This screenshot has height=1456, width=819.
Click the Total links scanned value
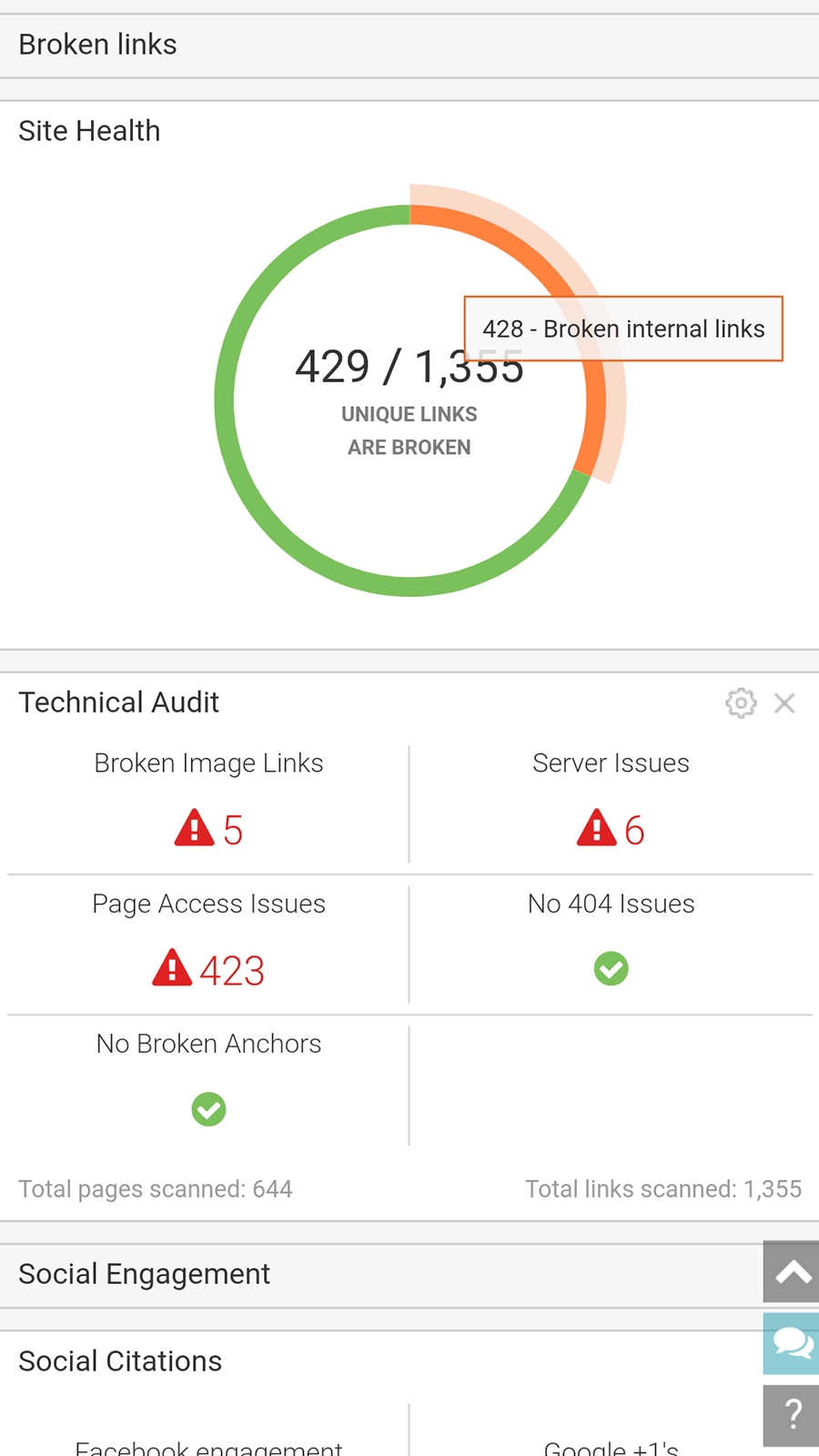(663, 1188)
